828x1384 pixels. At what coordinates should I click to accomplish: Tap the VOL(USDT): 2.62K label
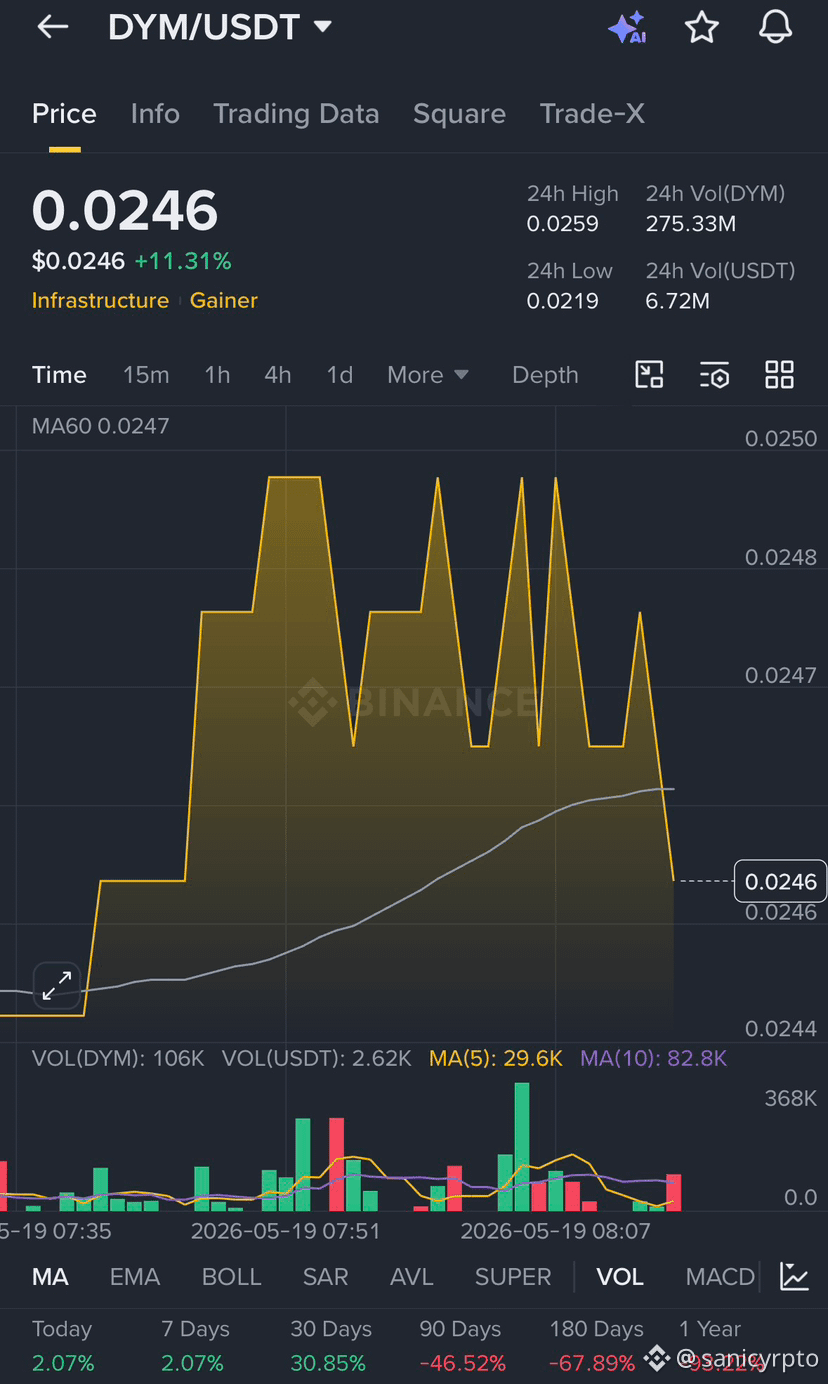click(x=317, y=1058)
